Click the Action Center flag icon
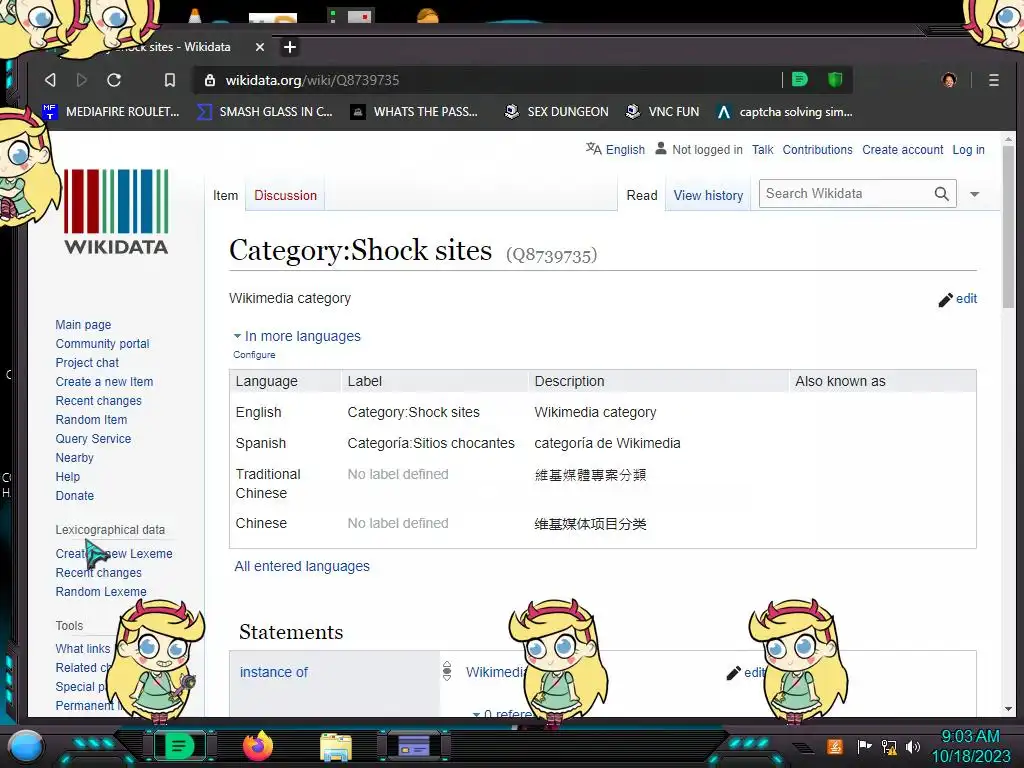Viewport: 1024px width, 768px height. pos(863,746)
